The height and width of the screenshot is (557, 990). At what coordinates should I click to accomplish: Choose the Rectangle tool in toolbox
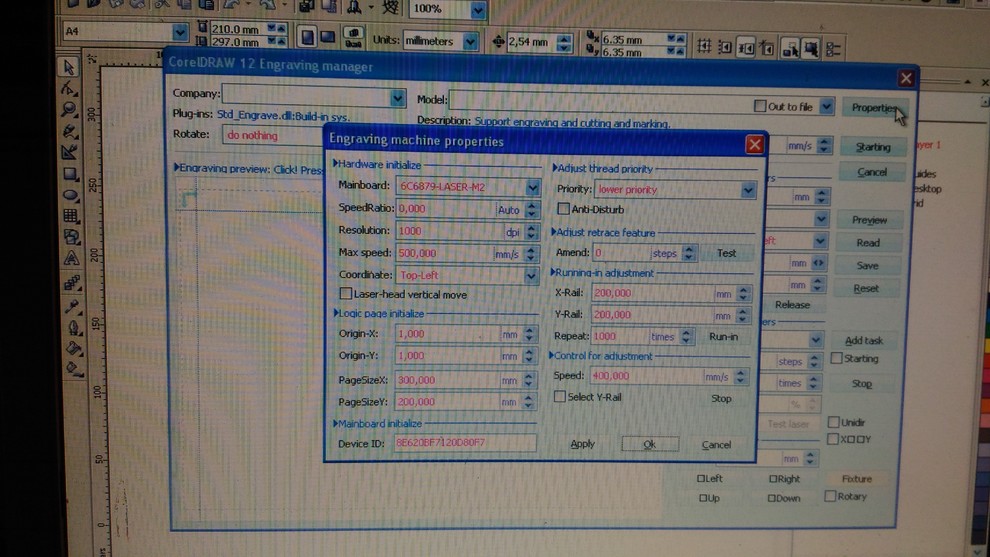(71, 173)
